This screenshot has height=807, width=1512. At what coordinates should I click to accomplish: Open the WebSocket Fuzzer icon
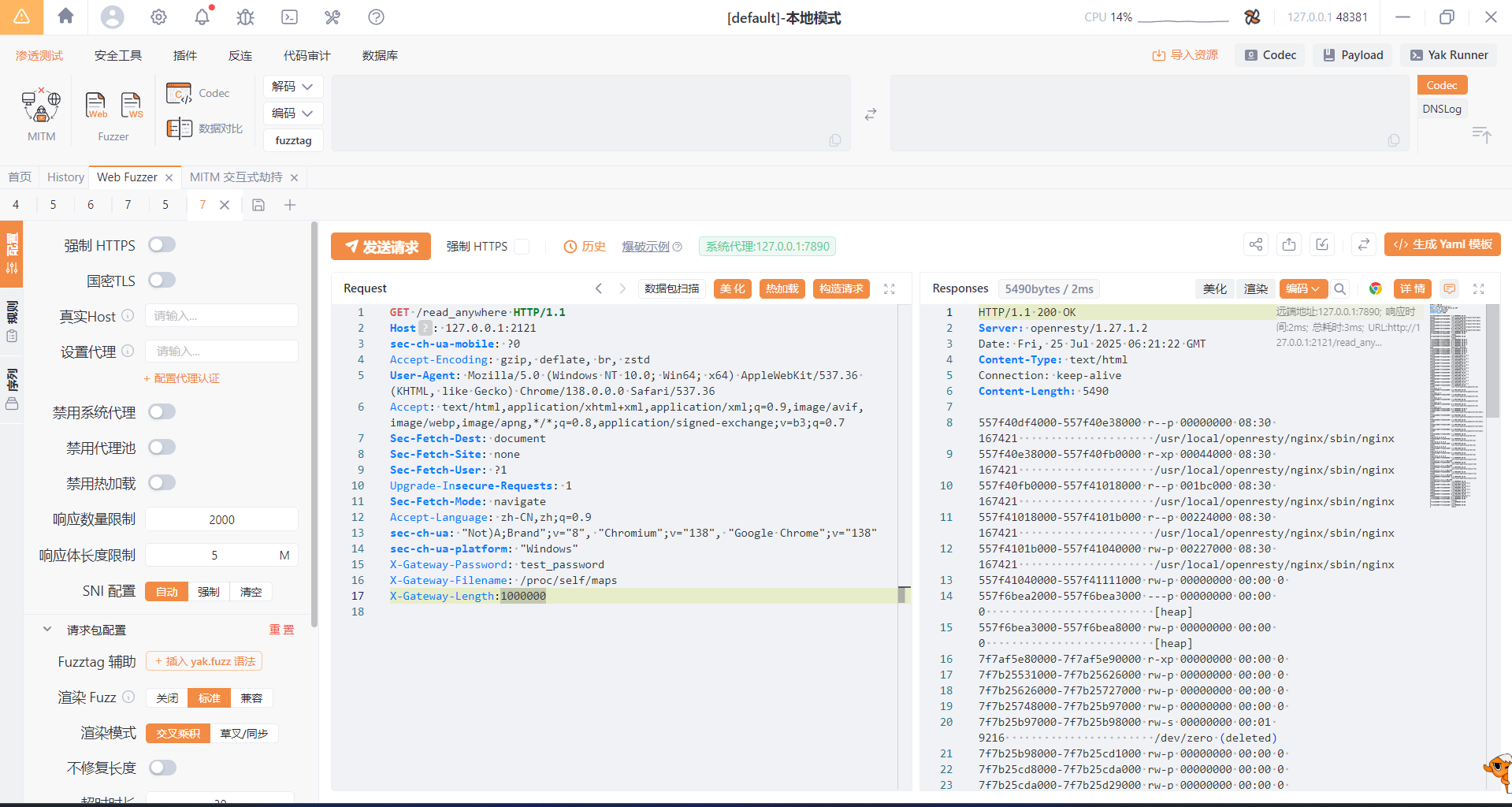pyautogui.click(x=132, y=105)
